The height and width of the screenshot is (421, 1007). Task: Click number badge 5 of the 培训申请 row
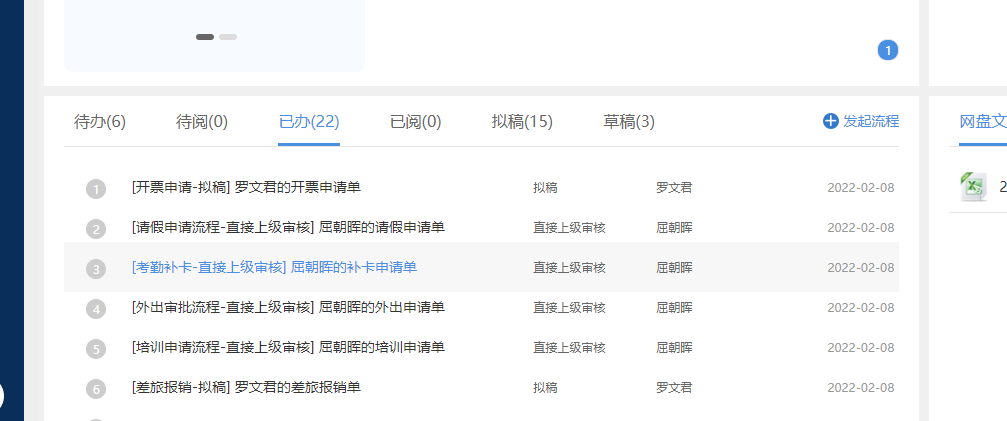tap(96, 349)
